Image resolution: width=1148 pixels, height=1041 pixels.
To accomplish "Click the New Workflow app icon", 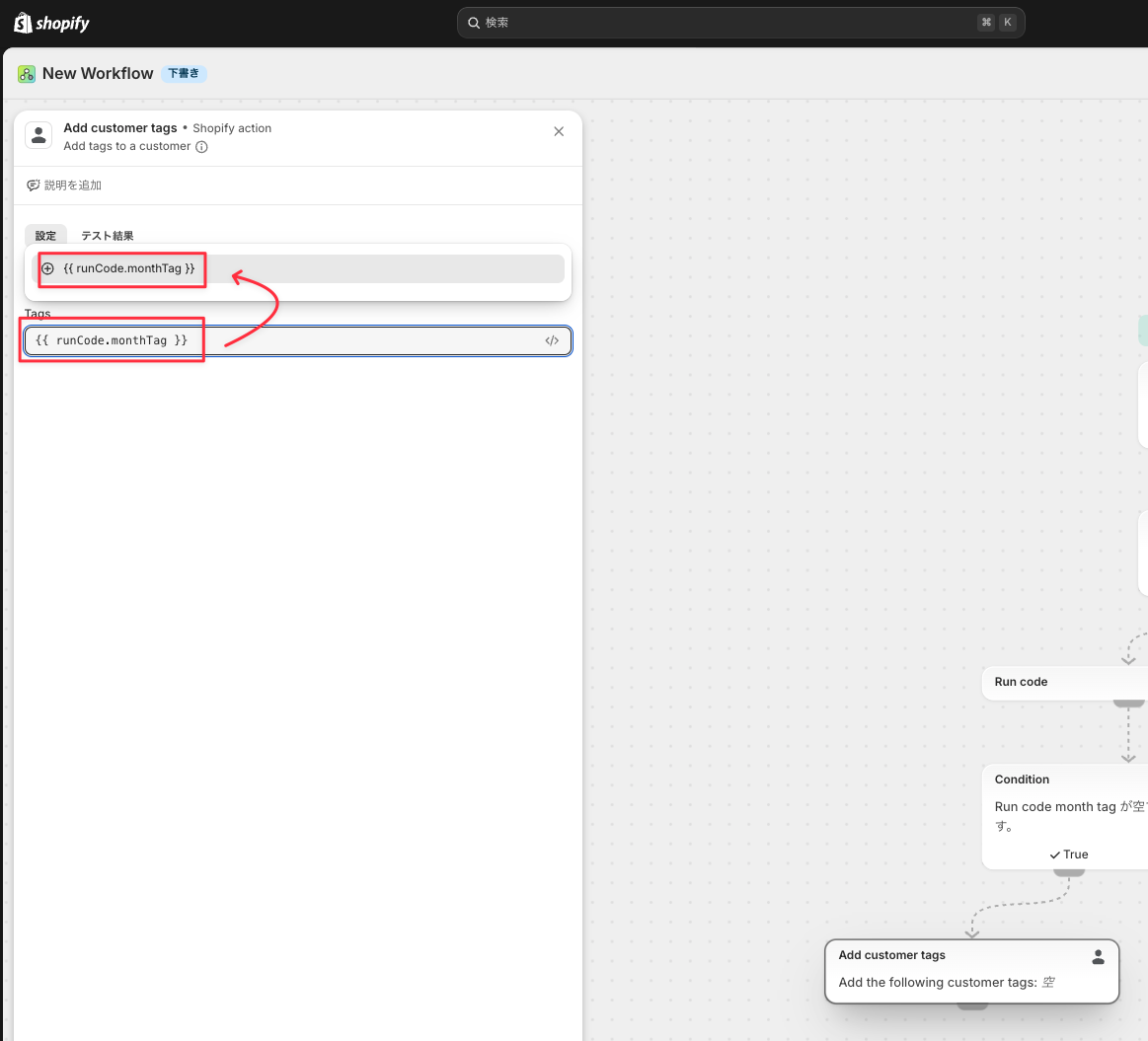I will click(x=27, y=74).
